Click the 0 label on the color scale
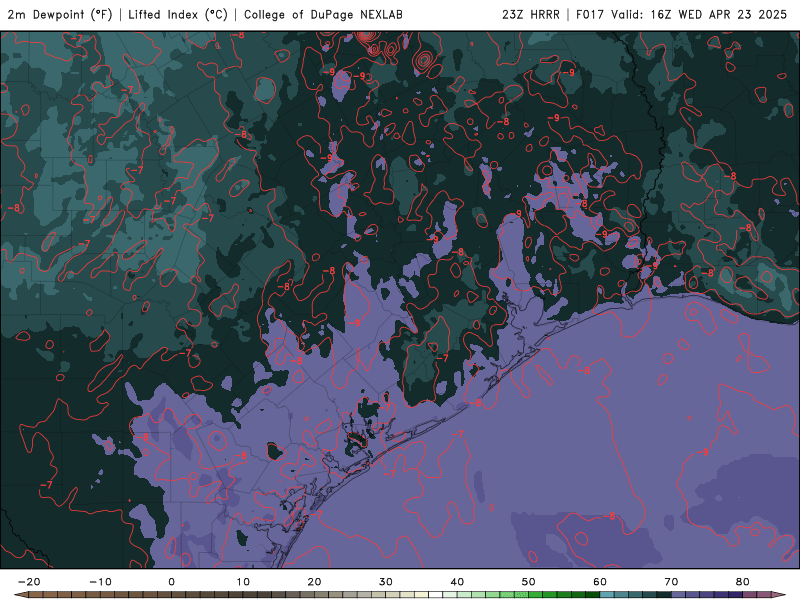Screen dimensions: 800x600 click(x=171, y=582)
